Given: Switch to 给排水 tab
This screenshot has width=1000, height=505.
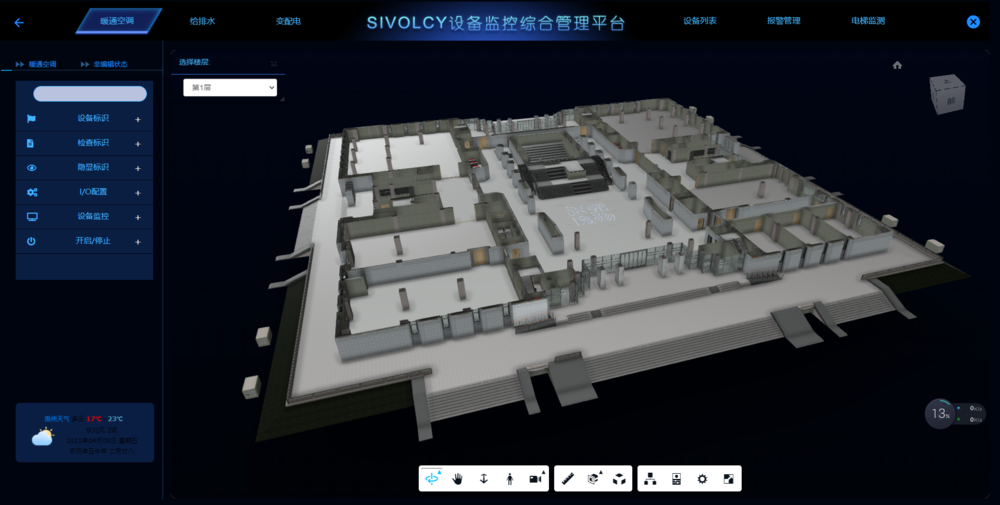Looking at the screenshot, I should (x=202, y=21).
